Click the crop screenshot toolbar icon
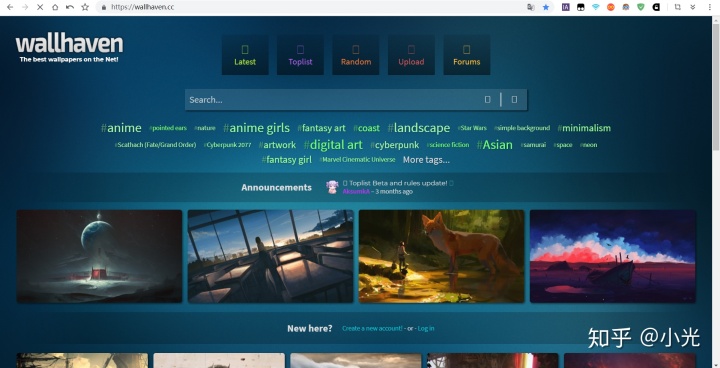This screenshot has width=720, height=368. pos(677,7)
